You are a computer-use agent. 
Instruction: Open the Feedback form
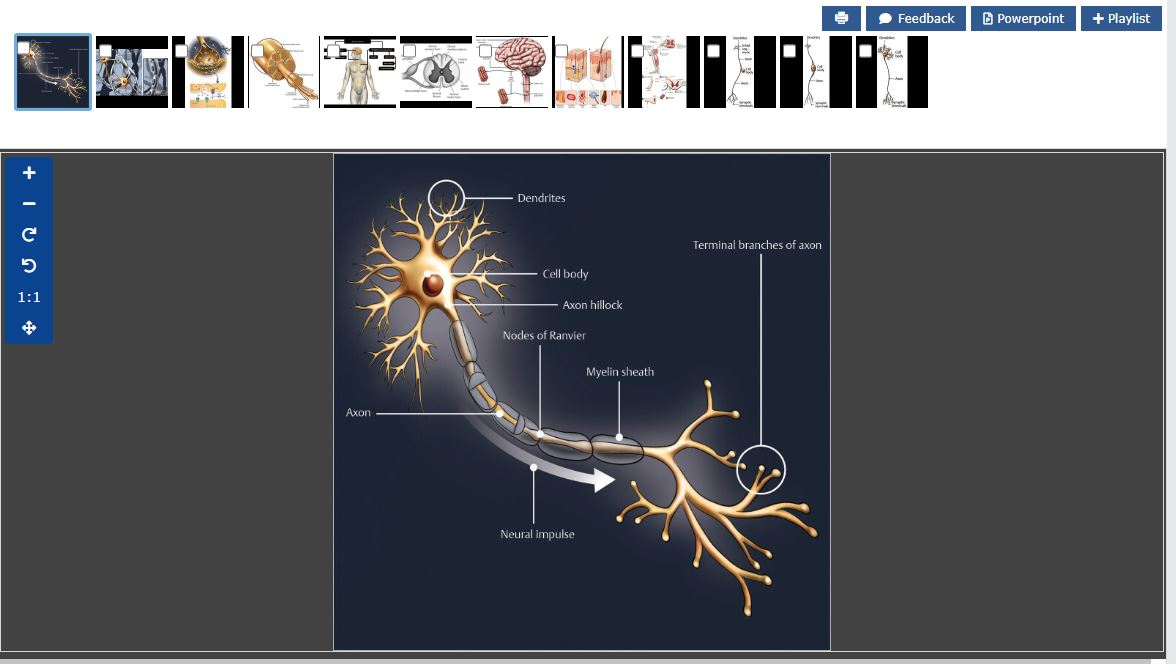click(x=916, y=18)
